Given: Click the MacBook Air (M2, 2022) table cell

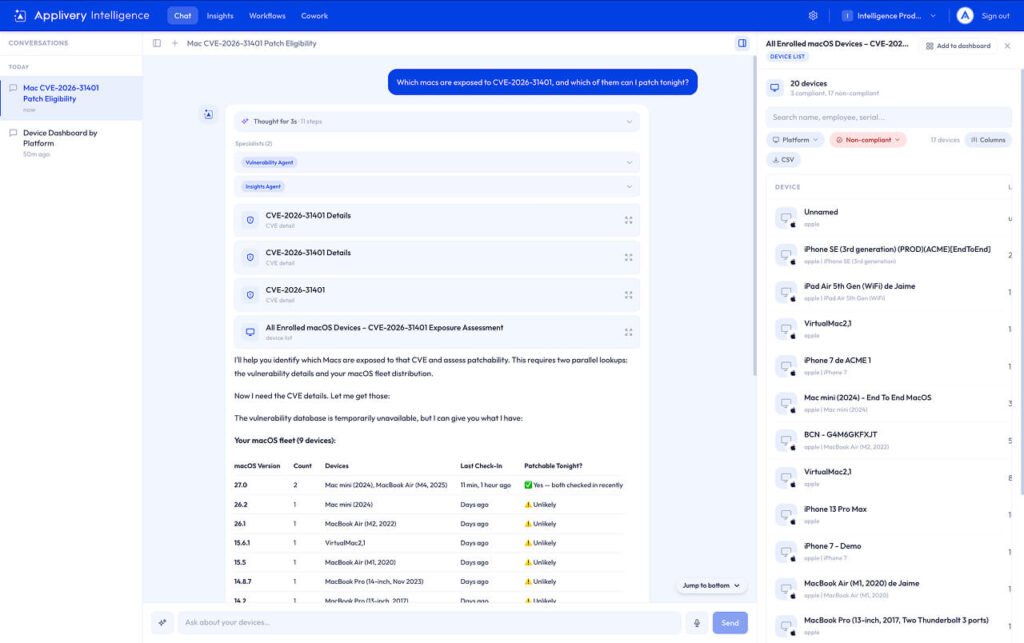Looking at the screenshot, I should pos(360,524).
